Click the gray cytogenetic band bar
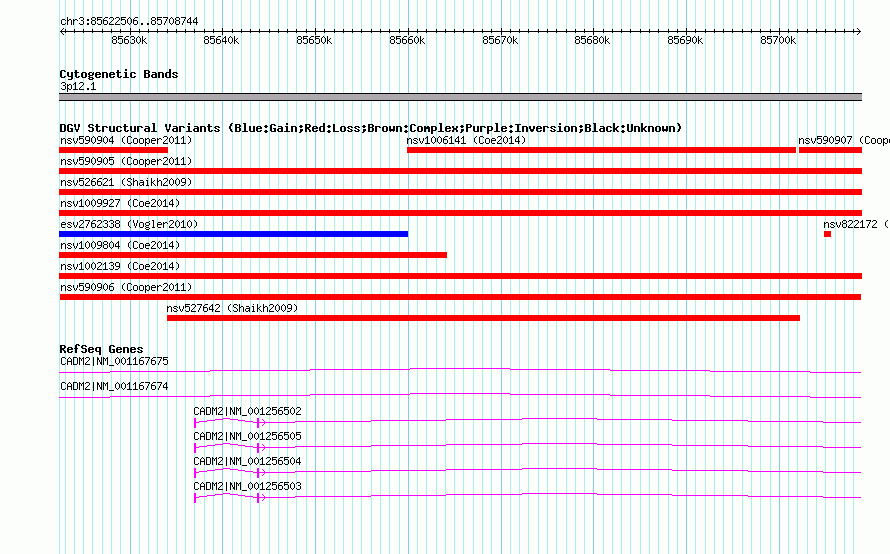 460,97
